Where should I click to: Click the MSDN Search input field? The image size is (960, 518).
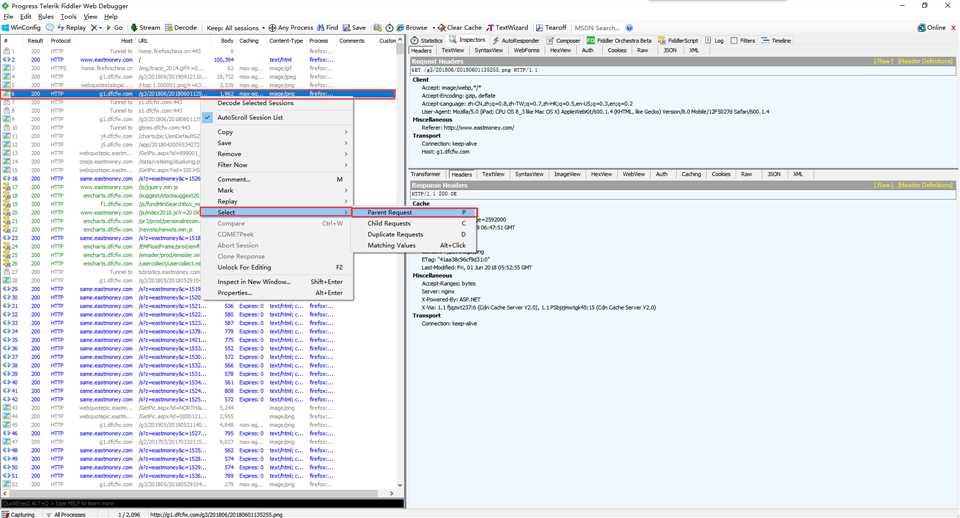click(597, 28)
